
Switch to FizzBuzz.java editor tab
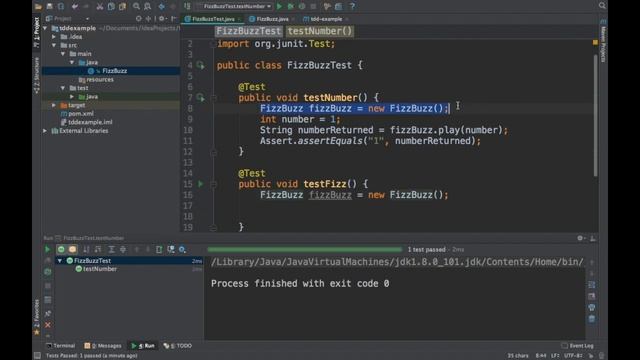click(x=272, y=19)
